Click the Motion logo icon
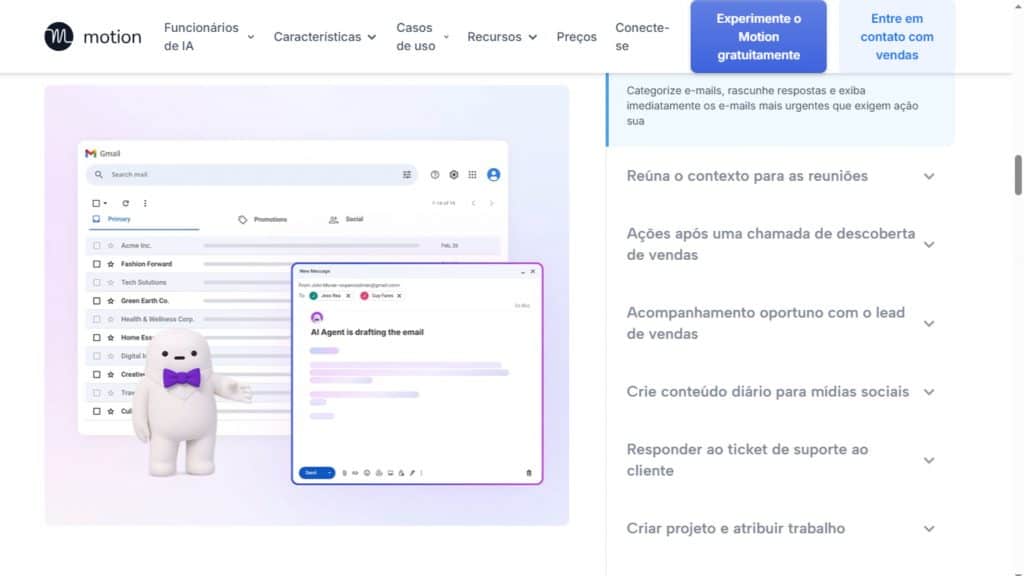This screenshot has height=576, width=1024. (59, 37)
